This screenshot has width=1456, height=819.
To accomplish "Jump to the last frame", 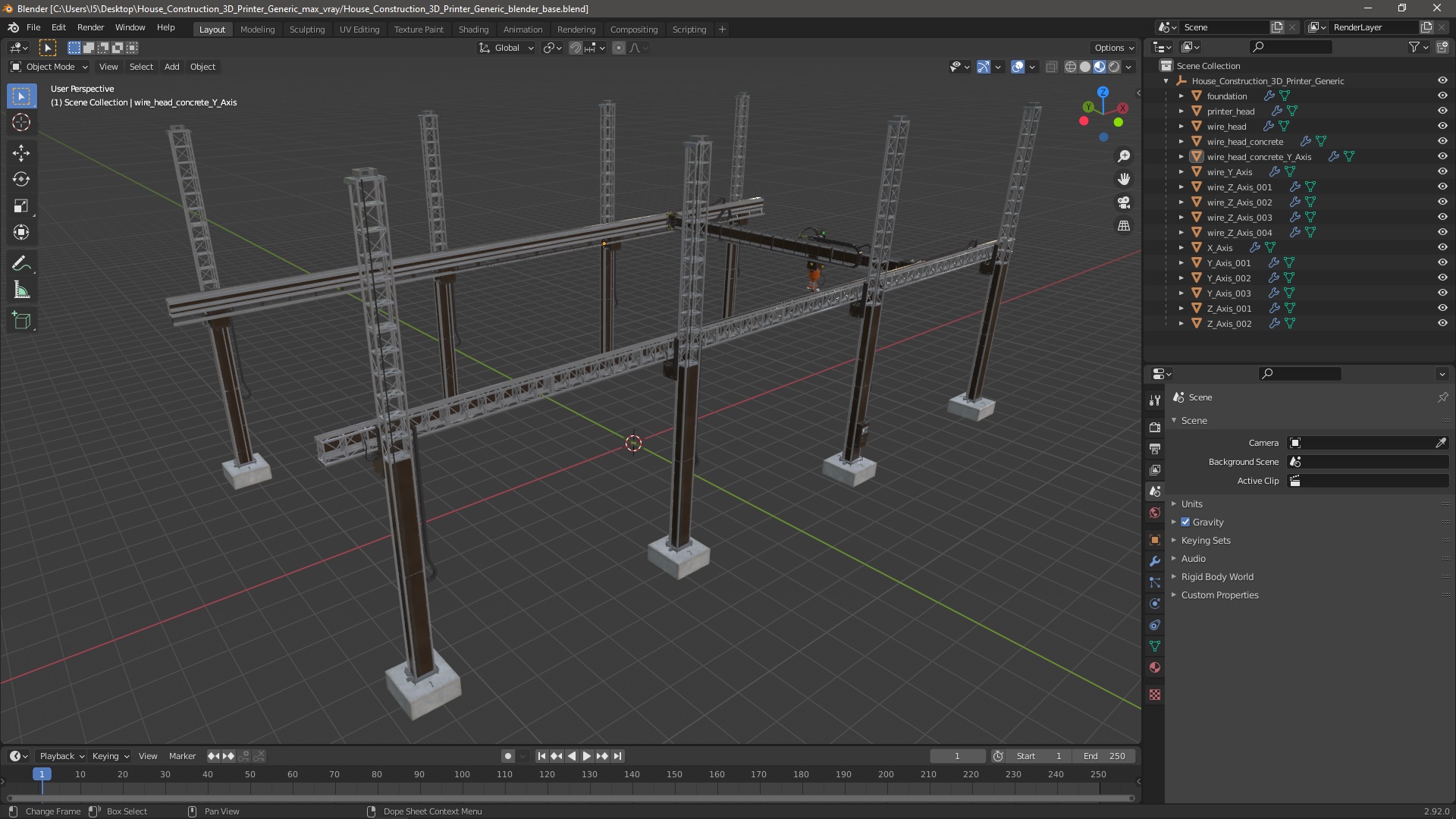I will pyautogui.click(x=618, y=756).
